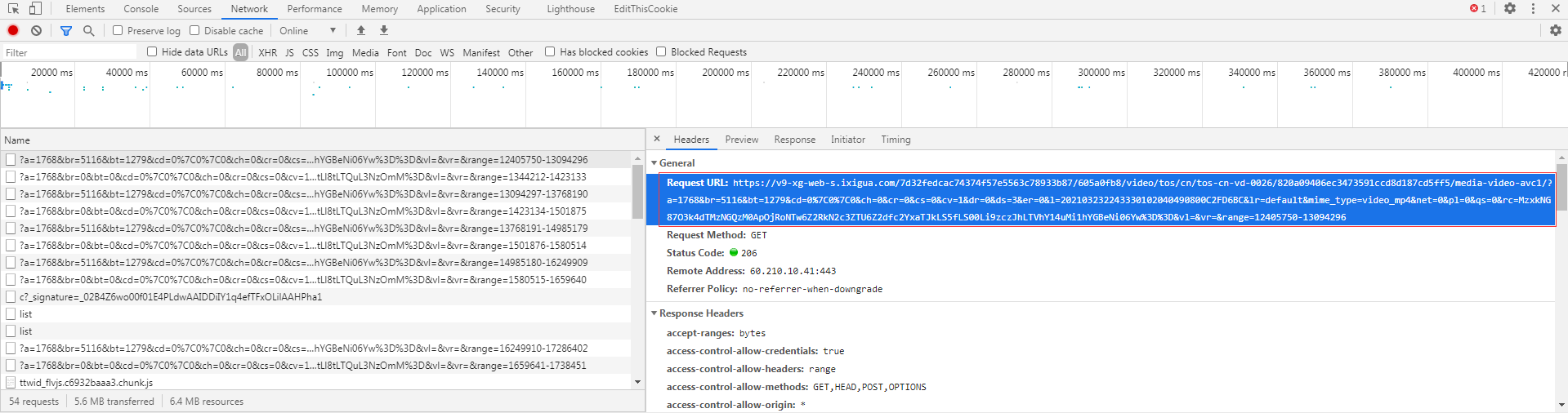Tick the Hide data URLs checkbox
1568x413 pixels.
click(152, 51)
